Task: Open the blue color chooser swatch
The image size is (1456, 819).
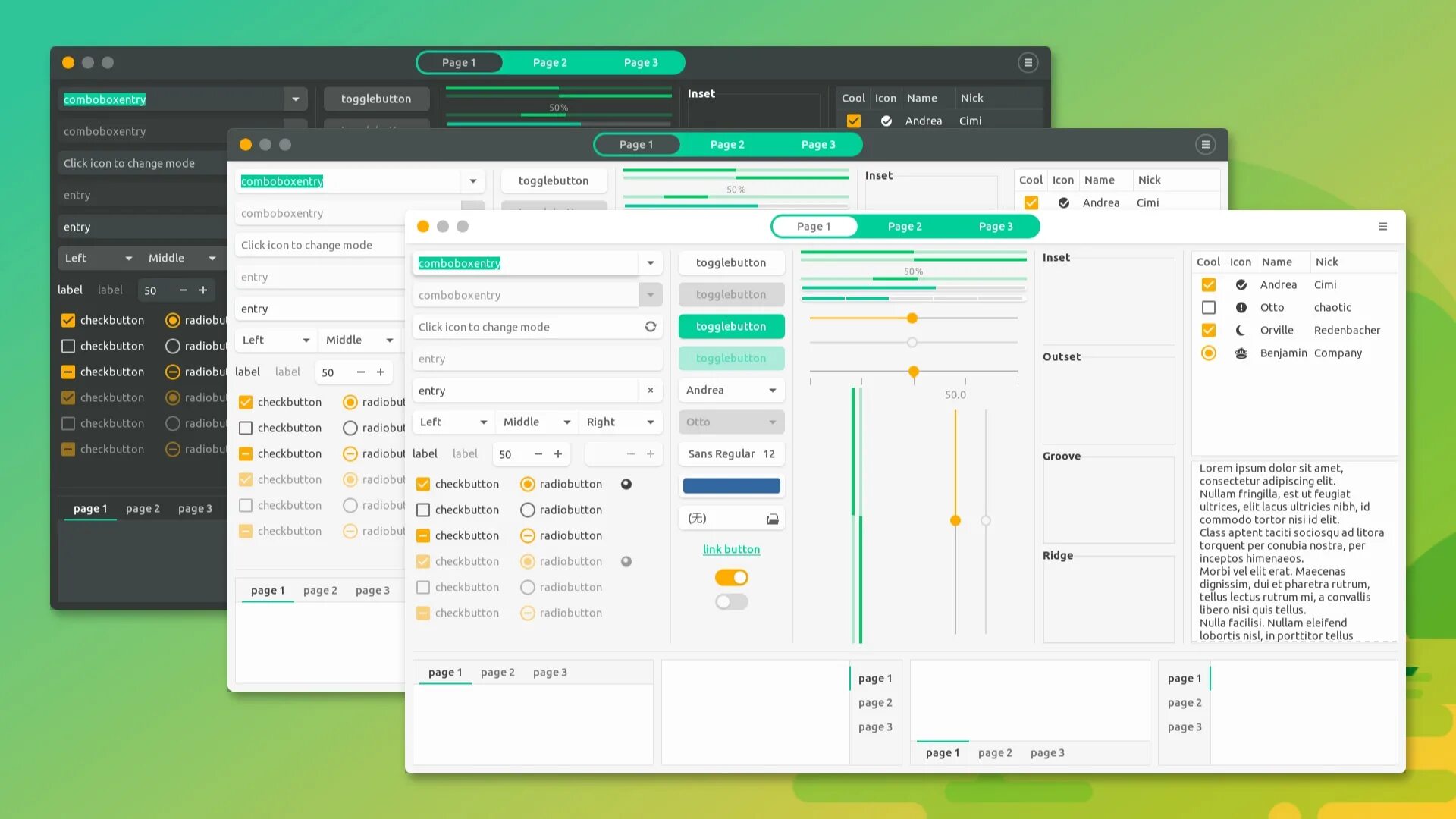Action: pyautogui.click(x=731, y=486)
